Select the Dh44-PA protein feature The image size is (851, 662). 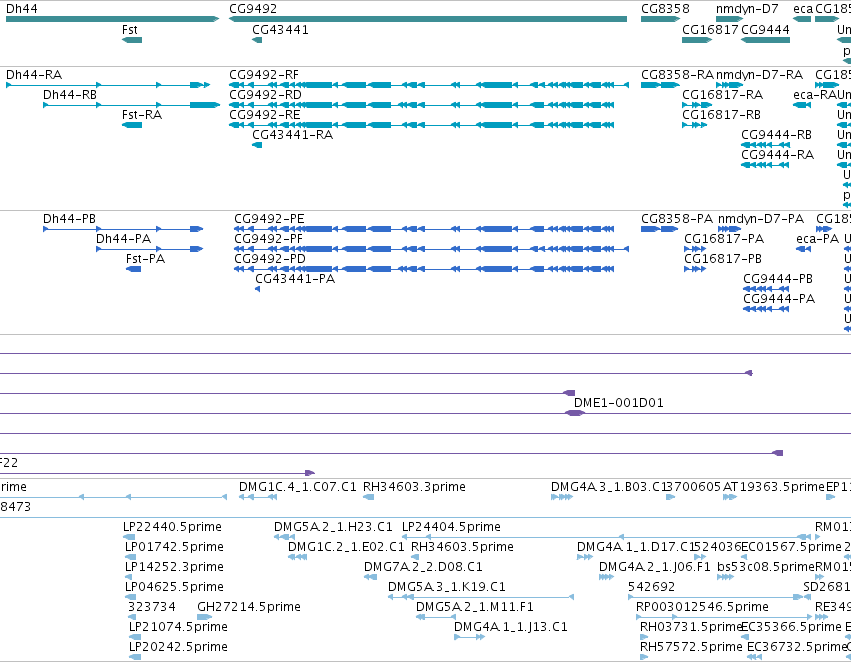tap(149, 249)
